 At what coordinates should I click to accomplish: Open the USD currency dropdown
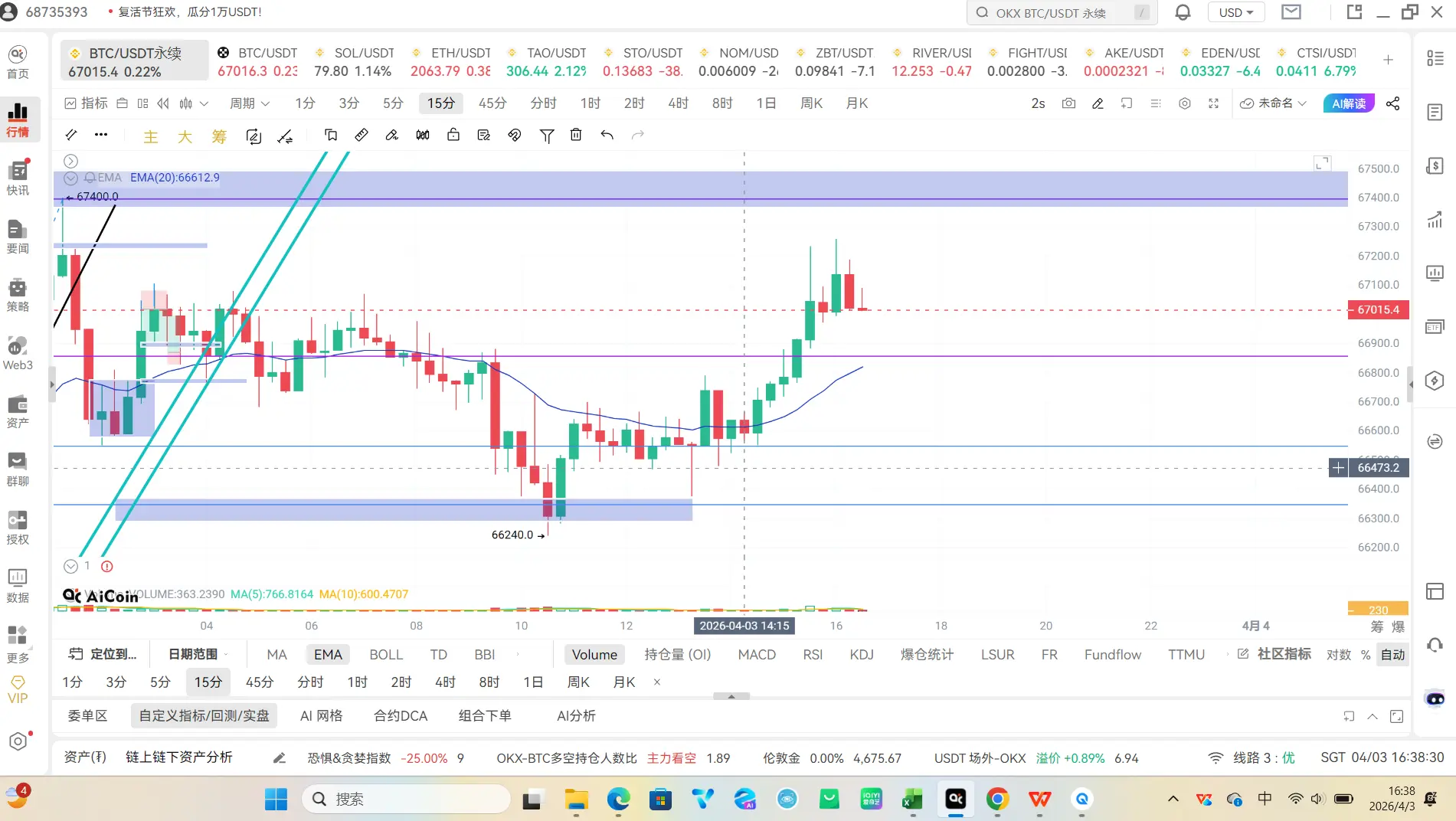coord(1236,12)
